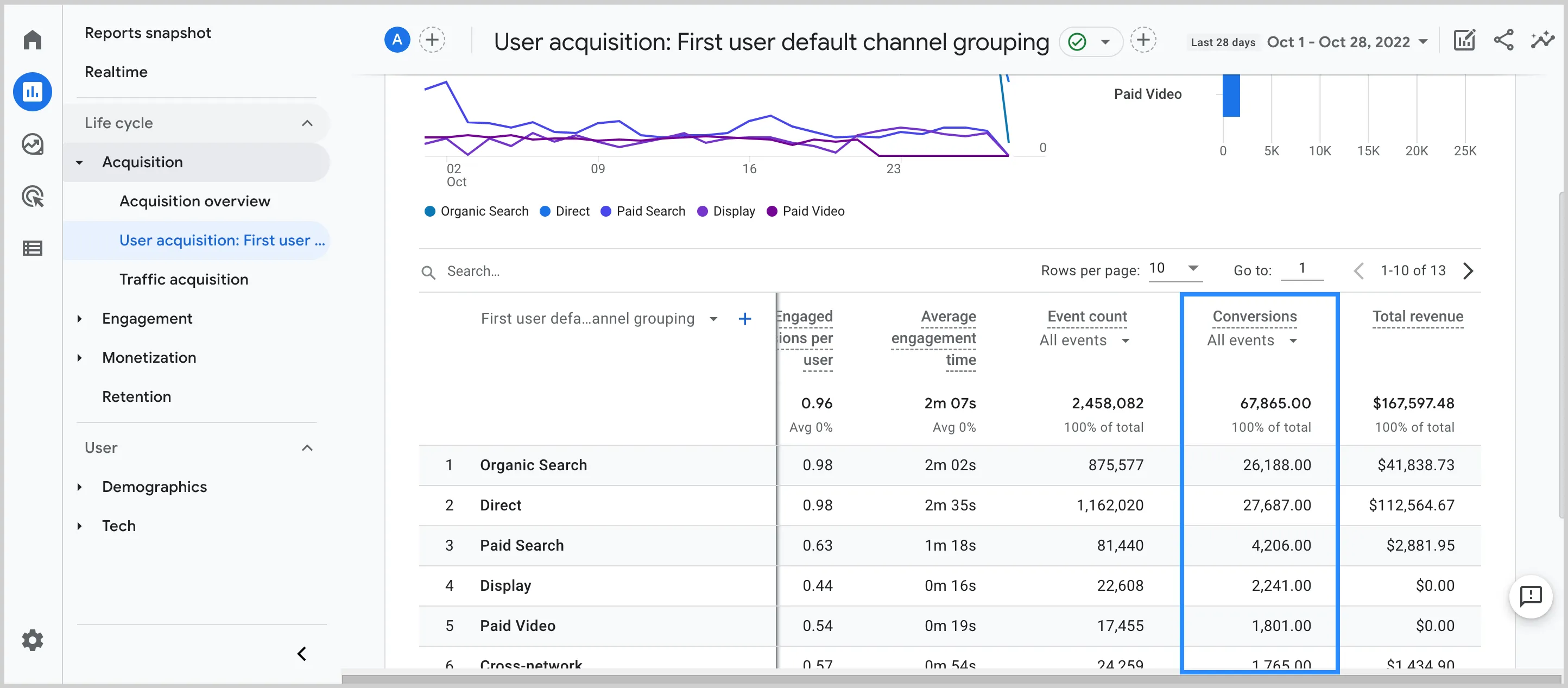Open the Explore icon in left rail
This screenshot has height=688, width=1568.
32,144
